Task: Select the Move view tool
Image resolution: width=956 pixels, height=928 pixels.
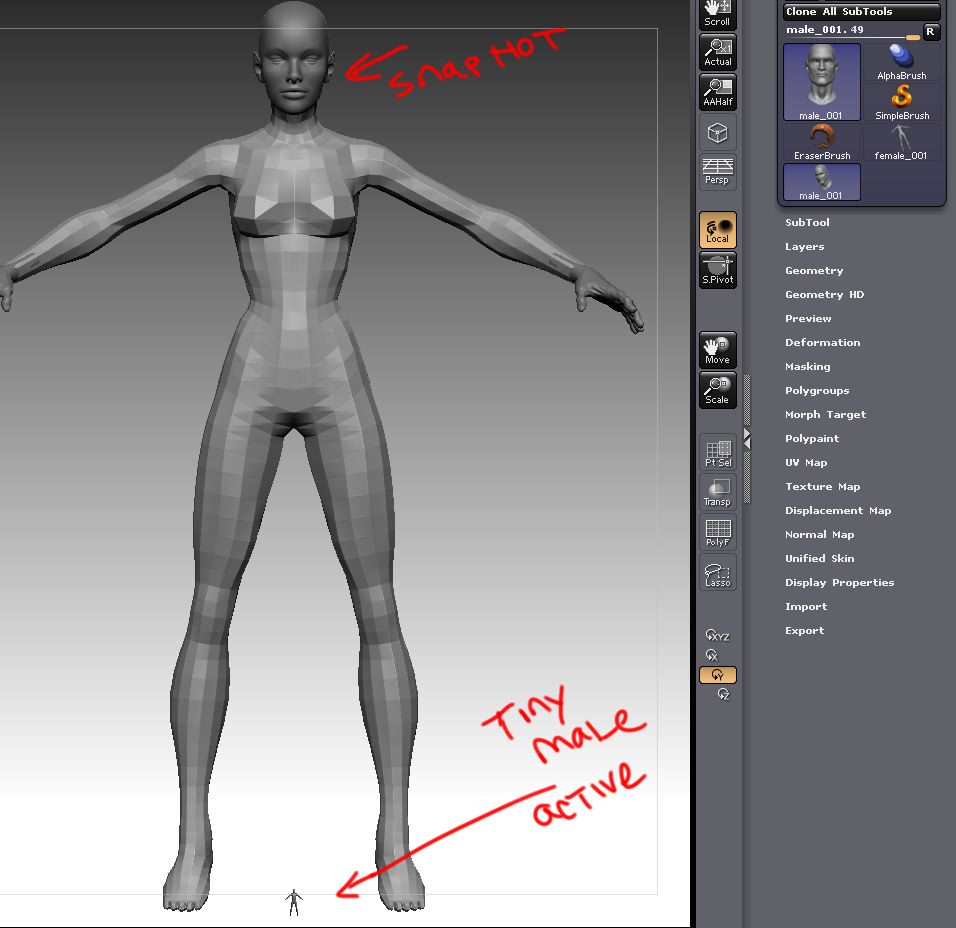Action: 718,350
